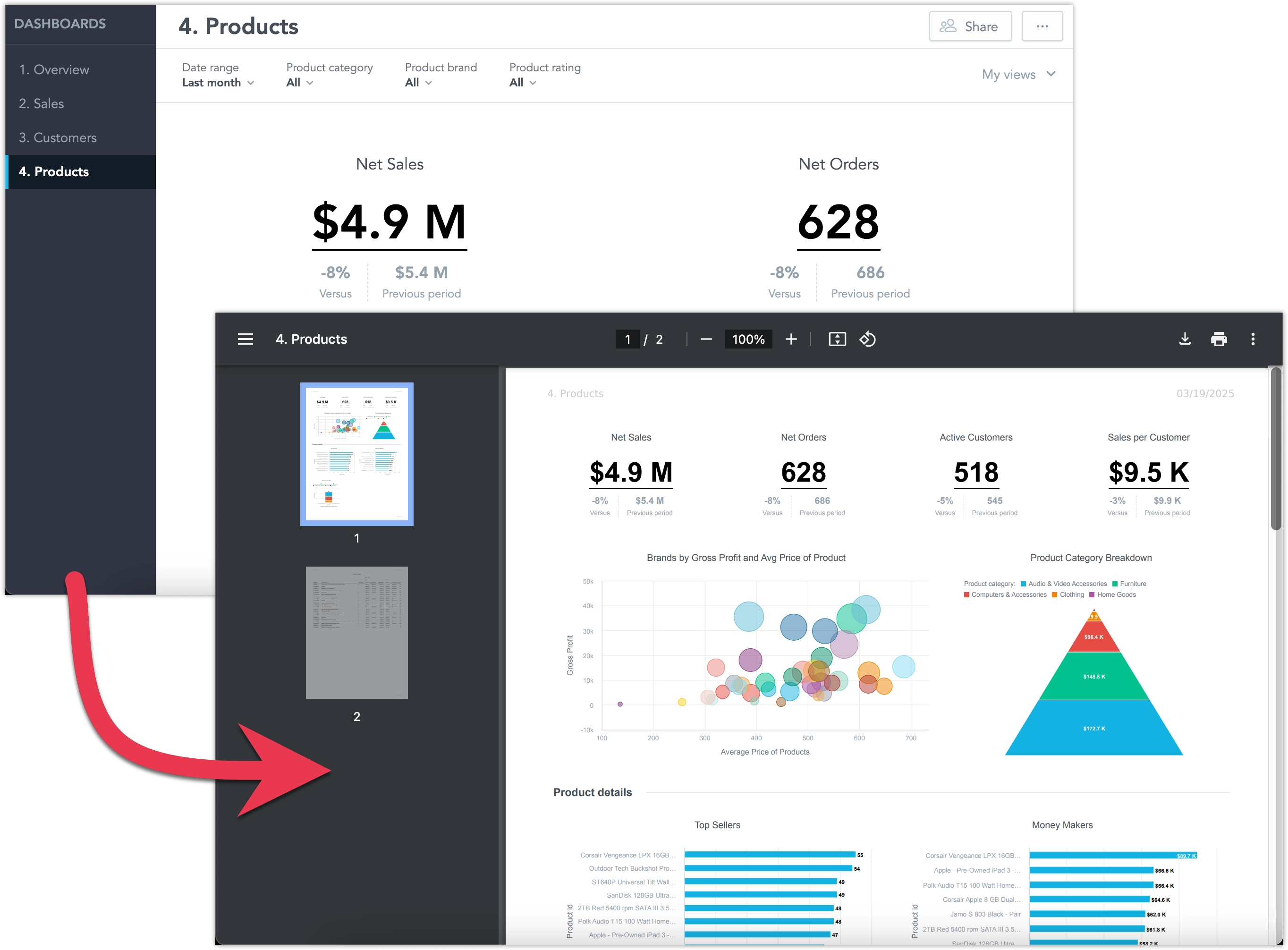Expand the My views dropdown
The height and width of the screenshot is (950, 1288).
[x=1018, y=74]
